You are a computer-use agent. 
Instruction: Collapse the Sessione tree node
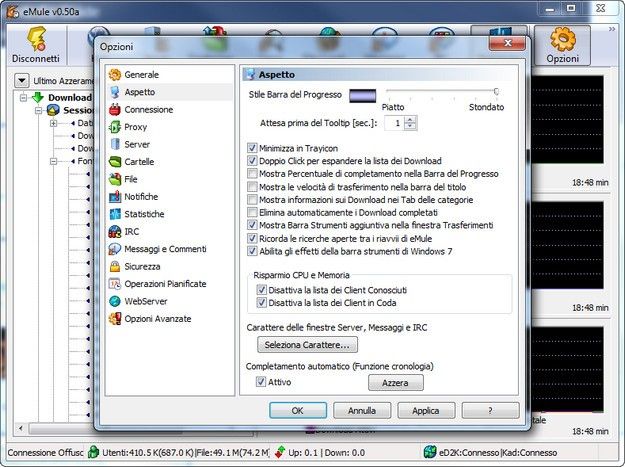tap(38, 110)
